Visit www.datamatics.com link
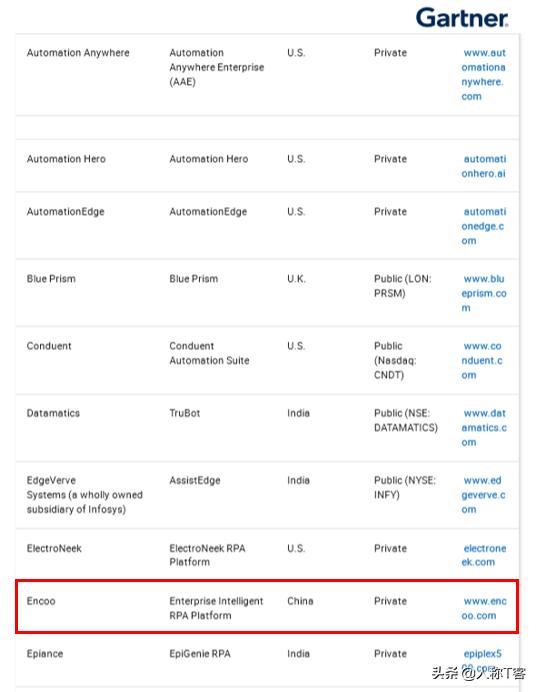The width and height of the screenshot is (538, 692). [x=484, y=427]
